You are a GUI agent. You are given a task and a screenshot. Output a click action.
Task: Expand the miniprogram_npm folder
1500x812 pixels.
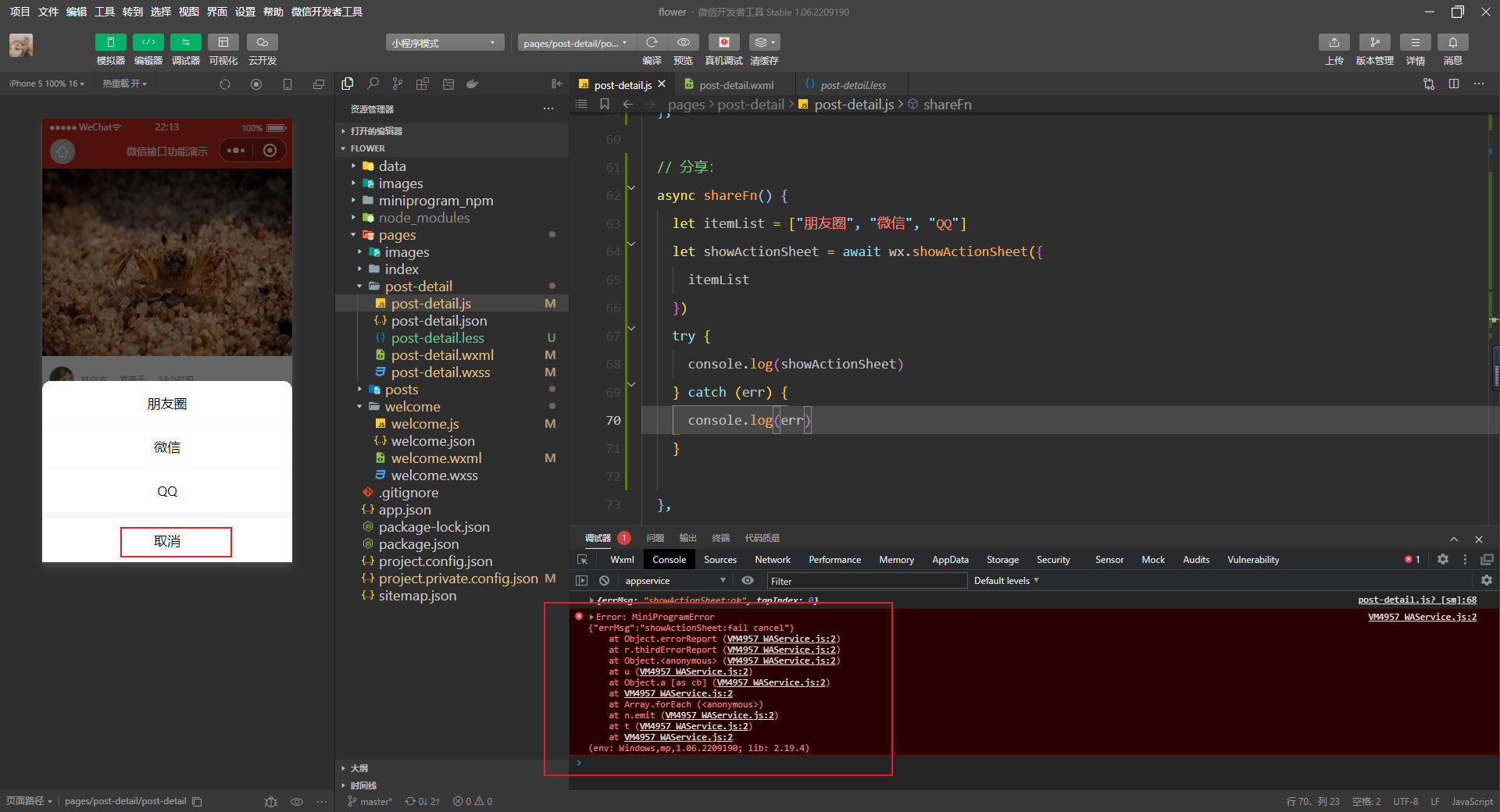[452, 201]
